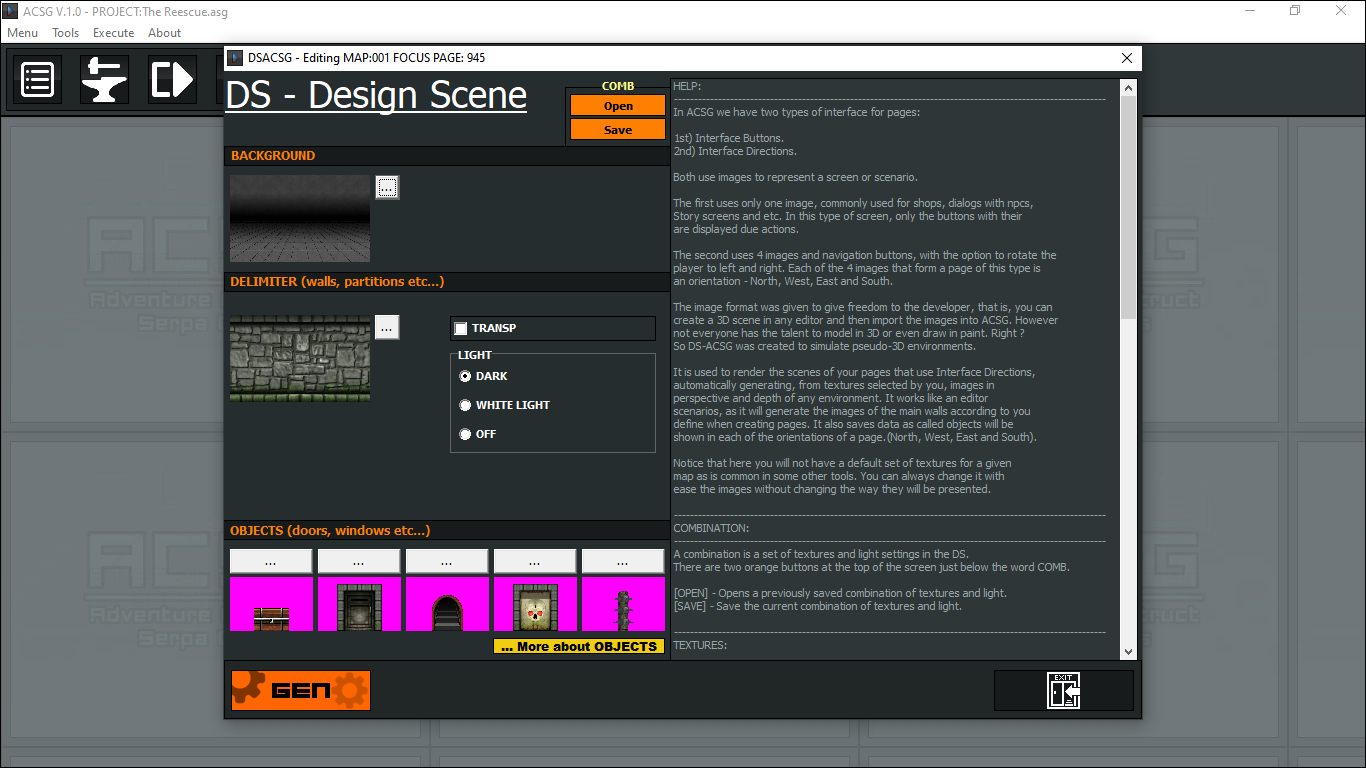
Task: Select the arched passage object thumbnail
Action: 447,604
